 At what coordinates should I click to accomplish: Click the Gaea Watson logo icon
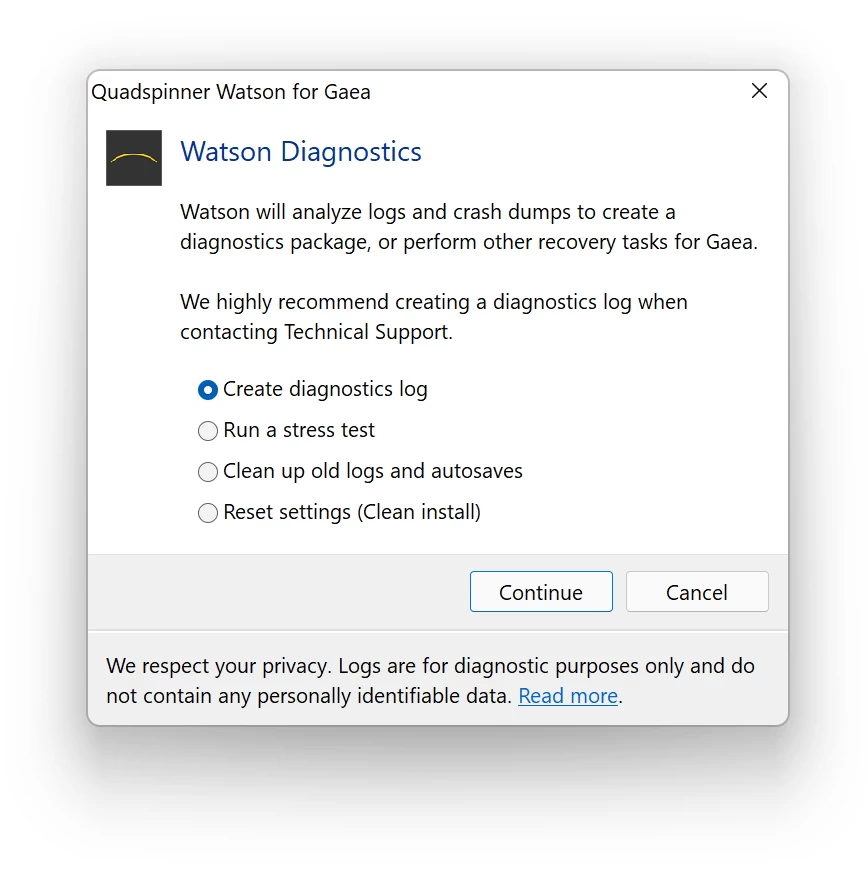click(x=134, y=158)
